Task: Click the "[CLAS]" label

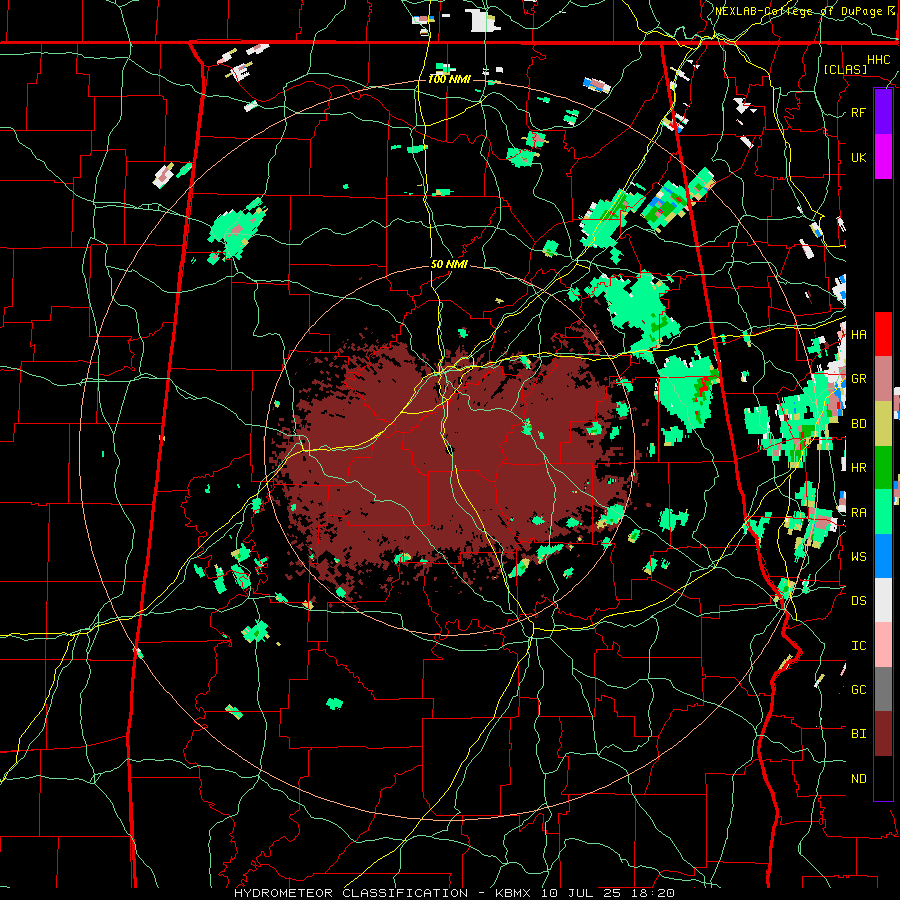Action: tap(845, 69)
